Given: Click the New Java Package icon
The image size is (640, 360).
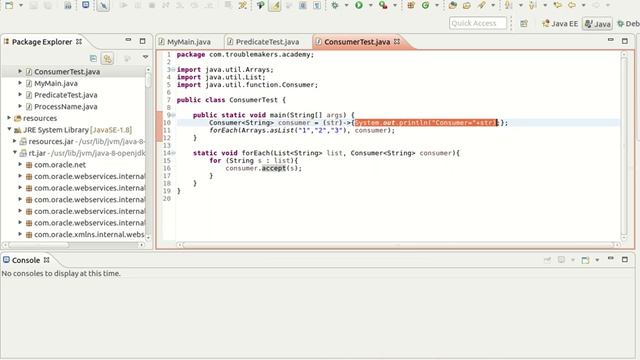Looking at the screenshot, I should (411, 5).
